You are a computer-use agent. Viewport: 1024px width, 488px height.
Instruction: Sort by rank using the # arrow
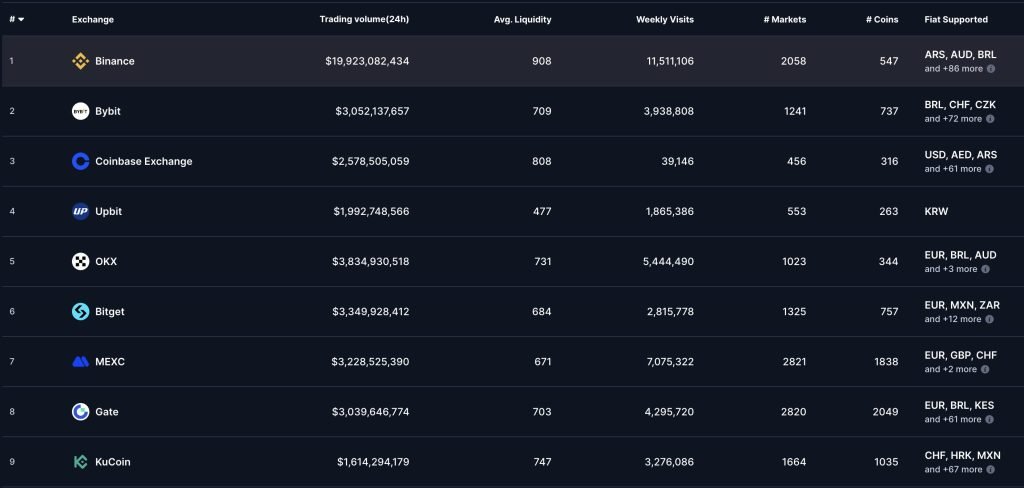coord(21,19)
